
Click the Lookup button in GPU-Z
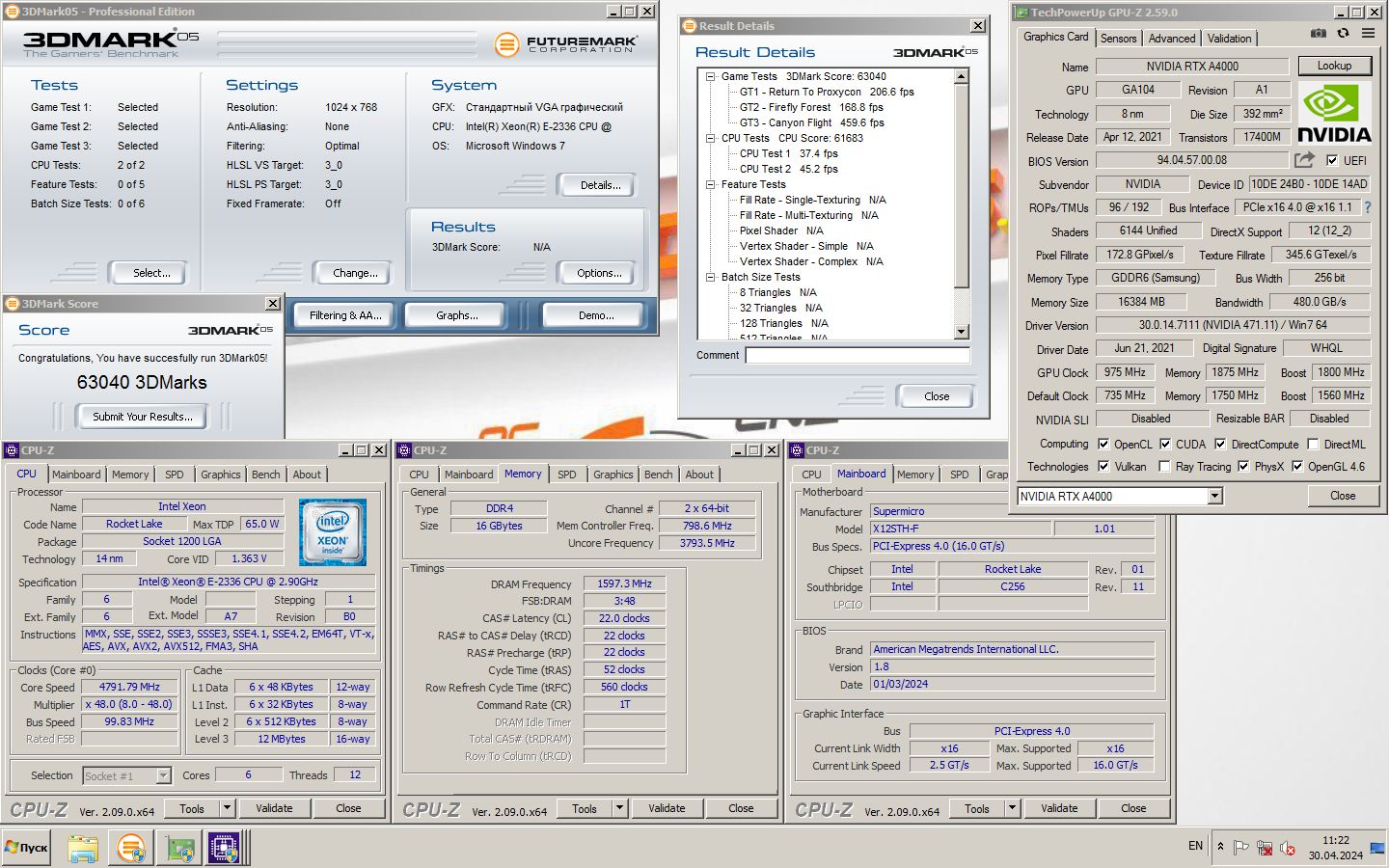pos(1334,66)
